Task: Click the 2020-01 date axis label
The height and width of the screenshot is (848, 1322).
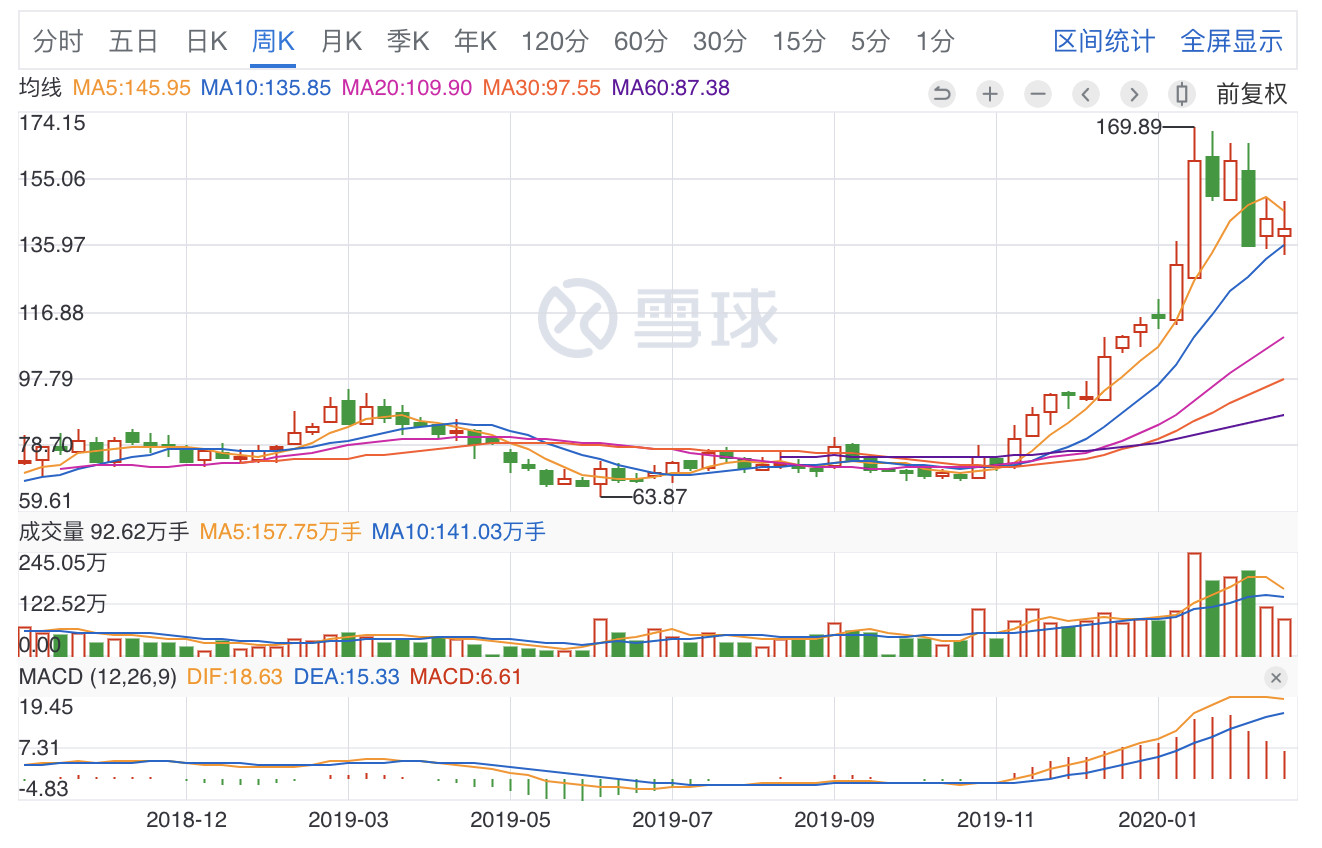Action: click(1157, 820)
